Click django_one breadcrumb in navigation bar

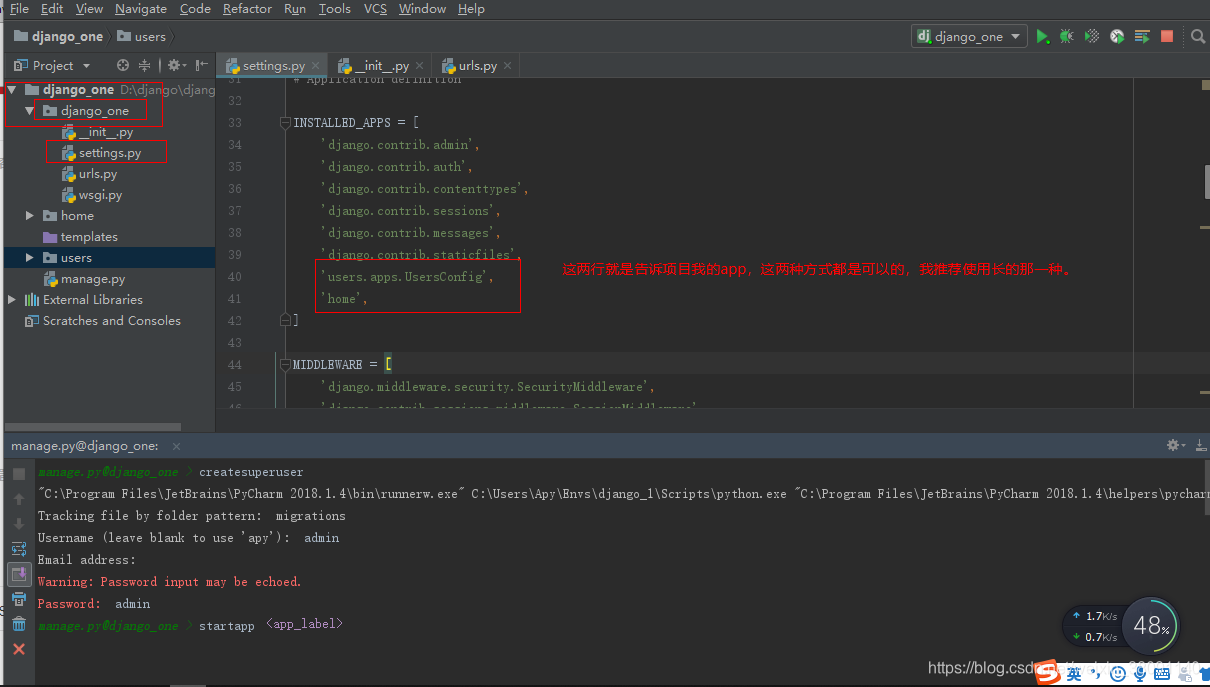pos(58,37)
